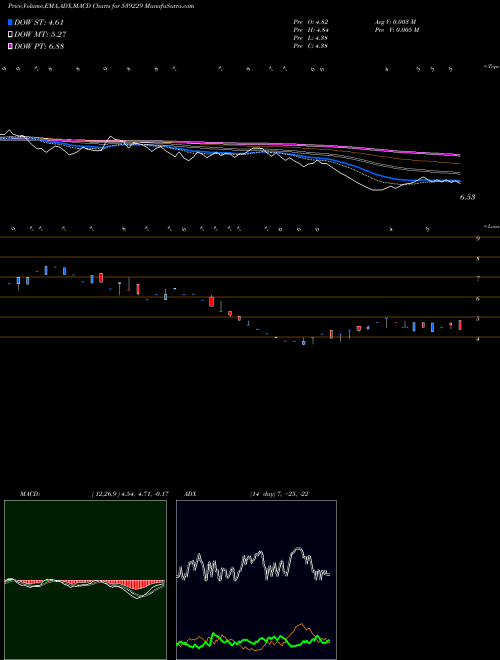Click the ADX (14 day) values text
This screenshot has width=500, height=660.
coord(279,494)
